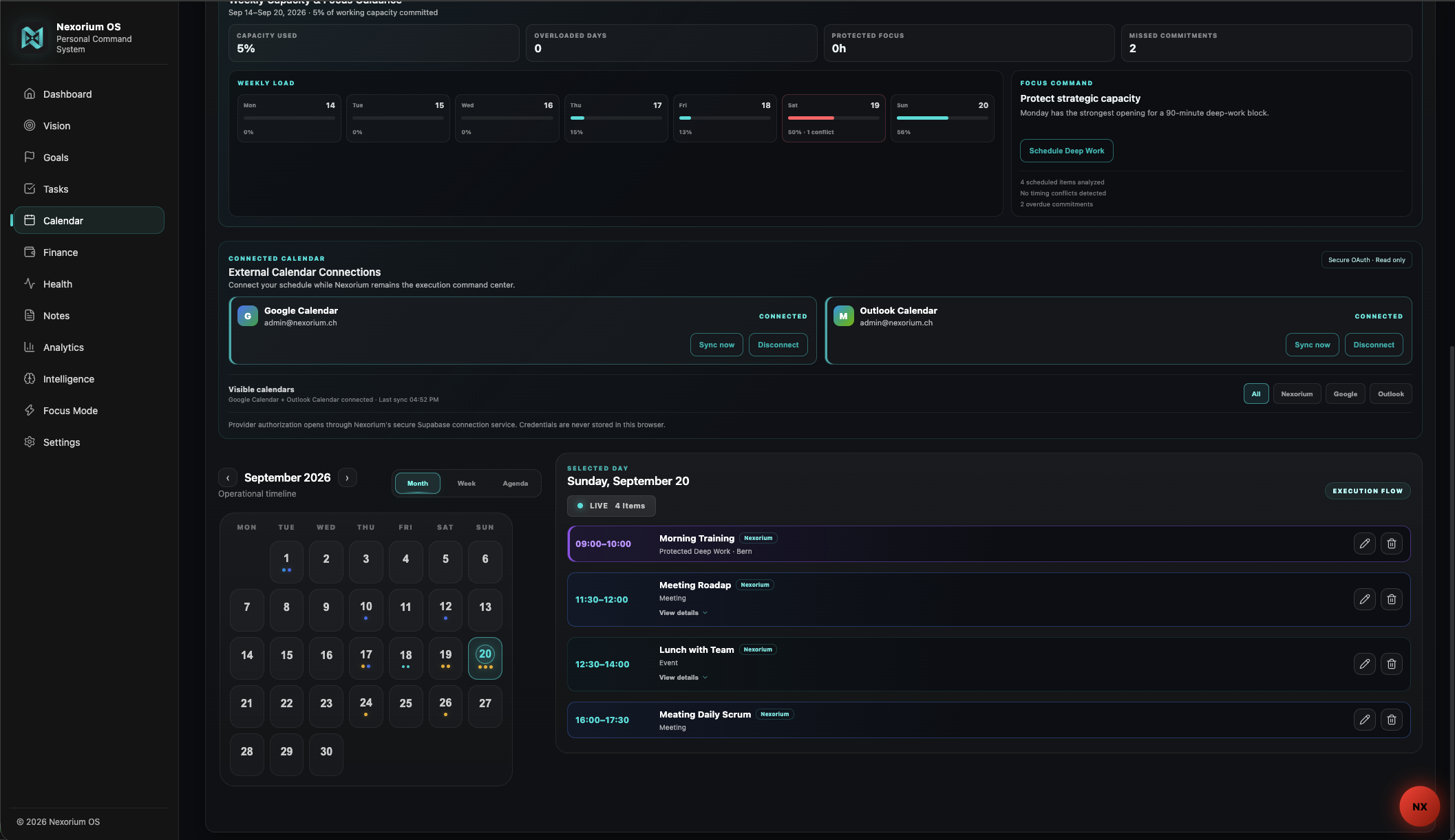Sync now for Google Calendar
Image resolution: width=1455 pixels, height=840 pixels.
pos(716,345)
